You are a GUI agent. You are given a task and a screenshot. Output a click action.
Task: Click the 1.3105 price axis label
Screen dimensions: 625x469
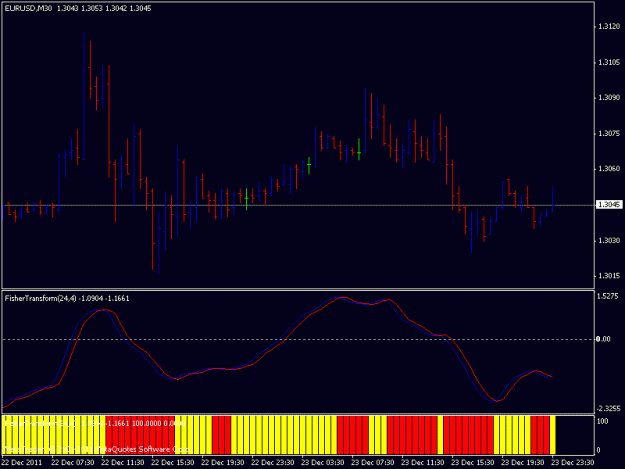(609, 62)
